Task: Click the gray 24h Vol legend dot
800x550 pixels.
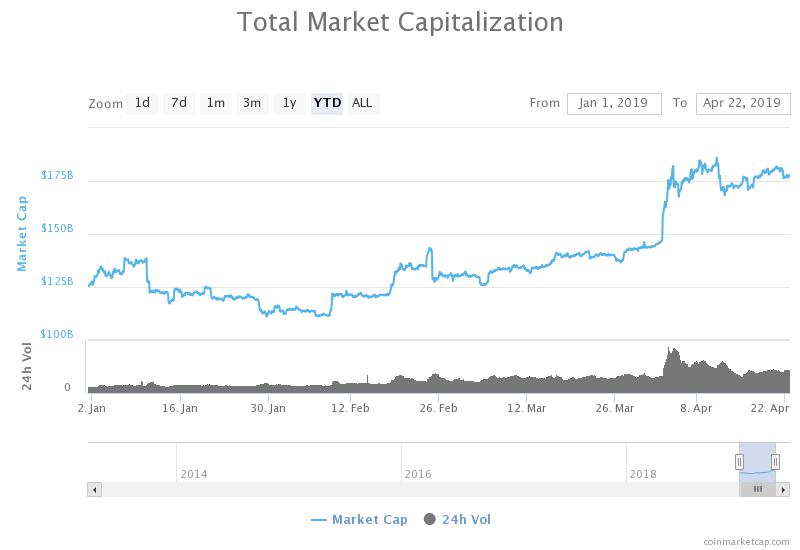Action: 431,519
